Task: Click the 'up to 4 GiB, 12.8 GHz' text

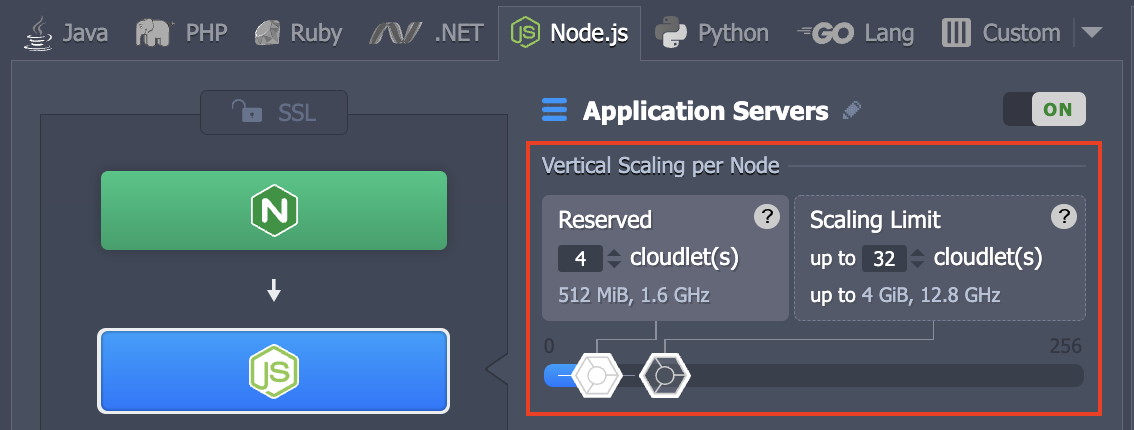Action: [x=905, y=295]
